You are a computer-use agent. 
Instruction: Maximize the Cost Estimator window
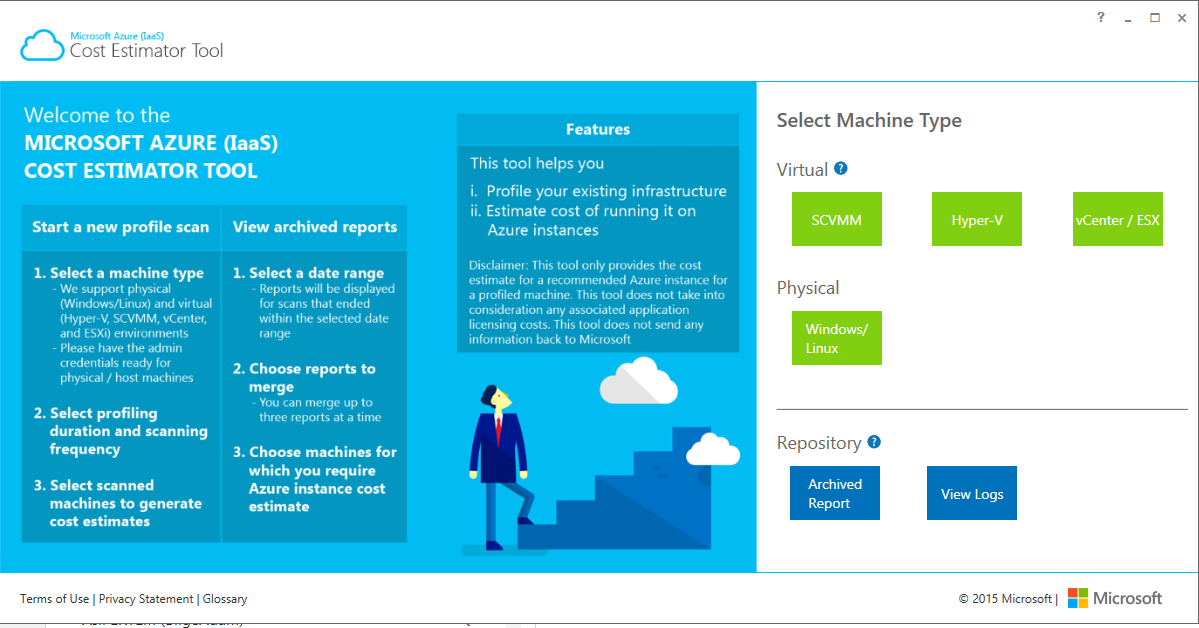1155,18
